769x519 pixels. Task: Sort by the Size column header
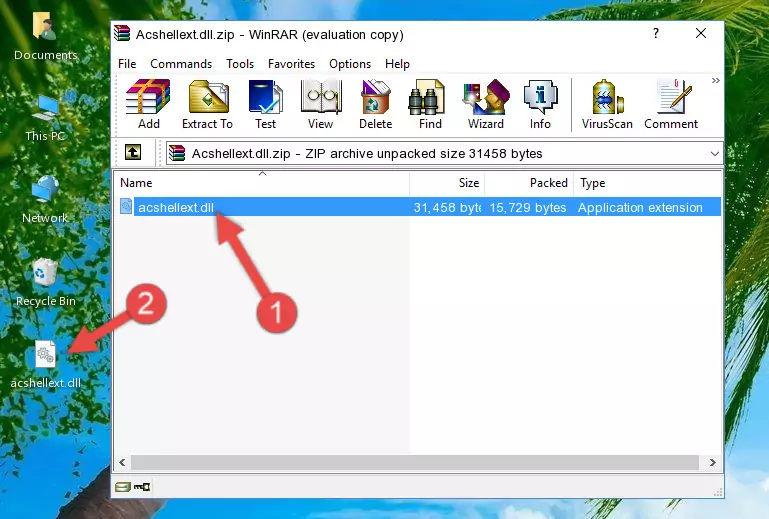[447, 183]
